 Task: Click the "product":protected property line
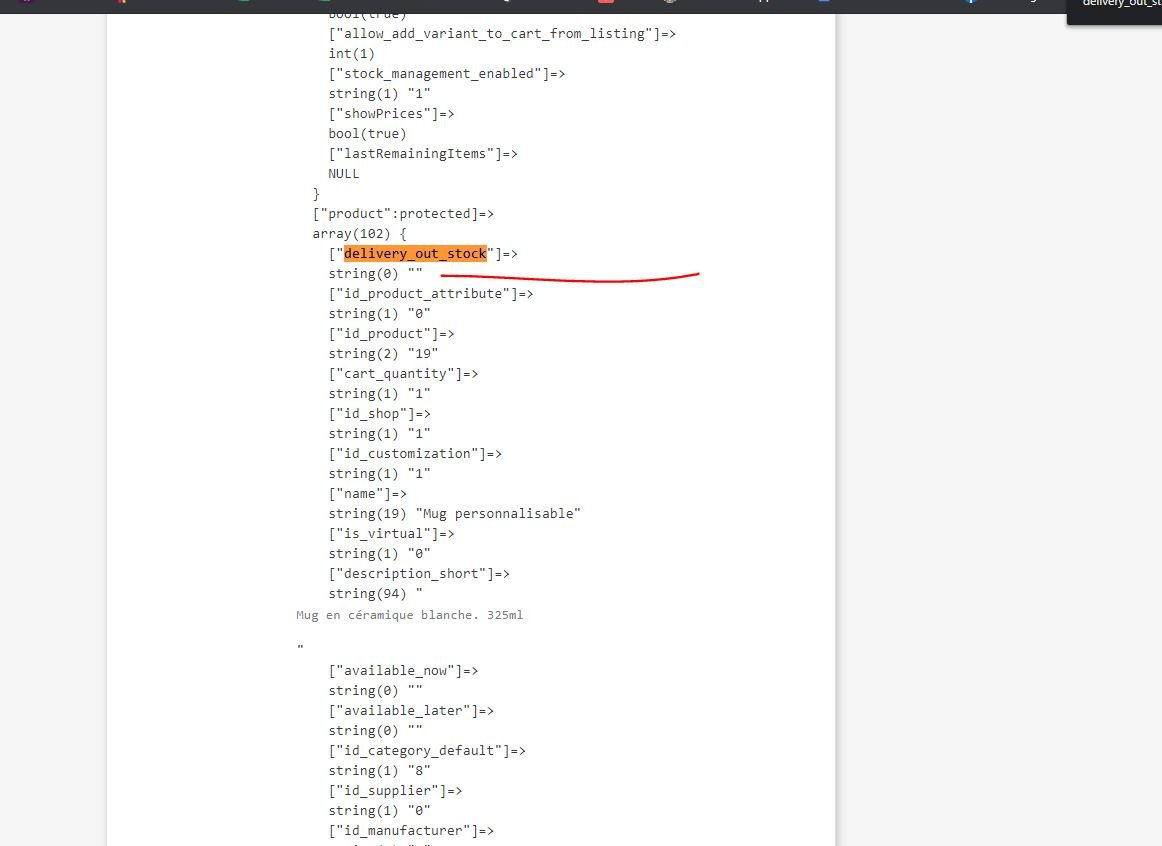(403, 213)
